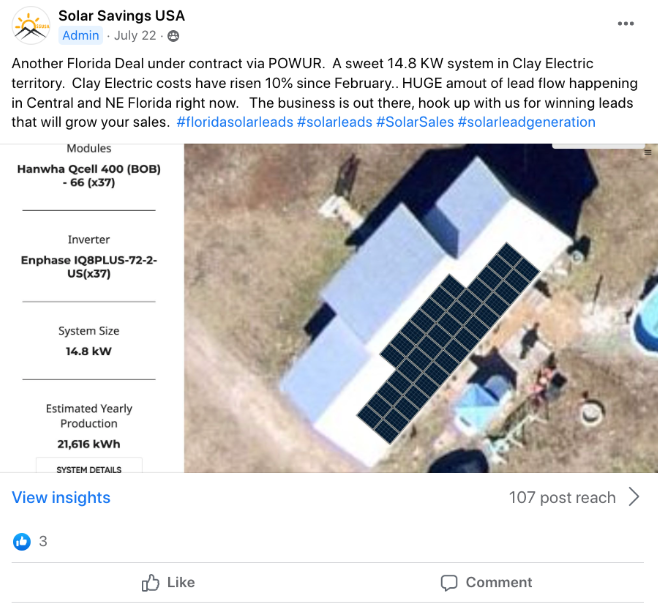Expand post reach details chevron
Viewport: 660px width, 605px height.
pos(634,497)
